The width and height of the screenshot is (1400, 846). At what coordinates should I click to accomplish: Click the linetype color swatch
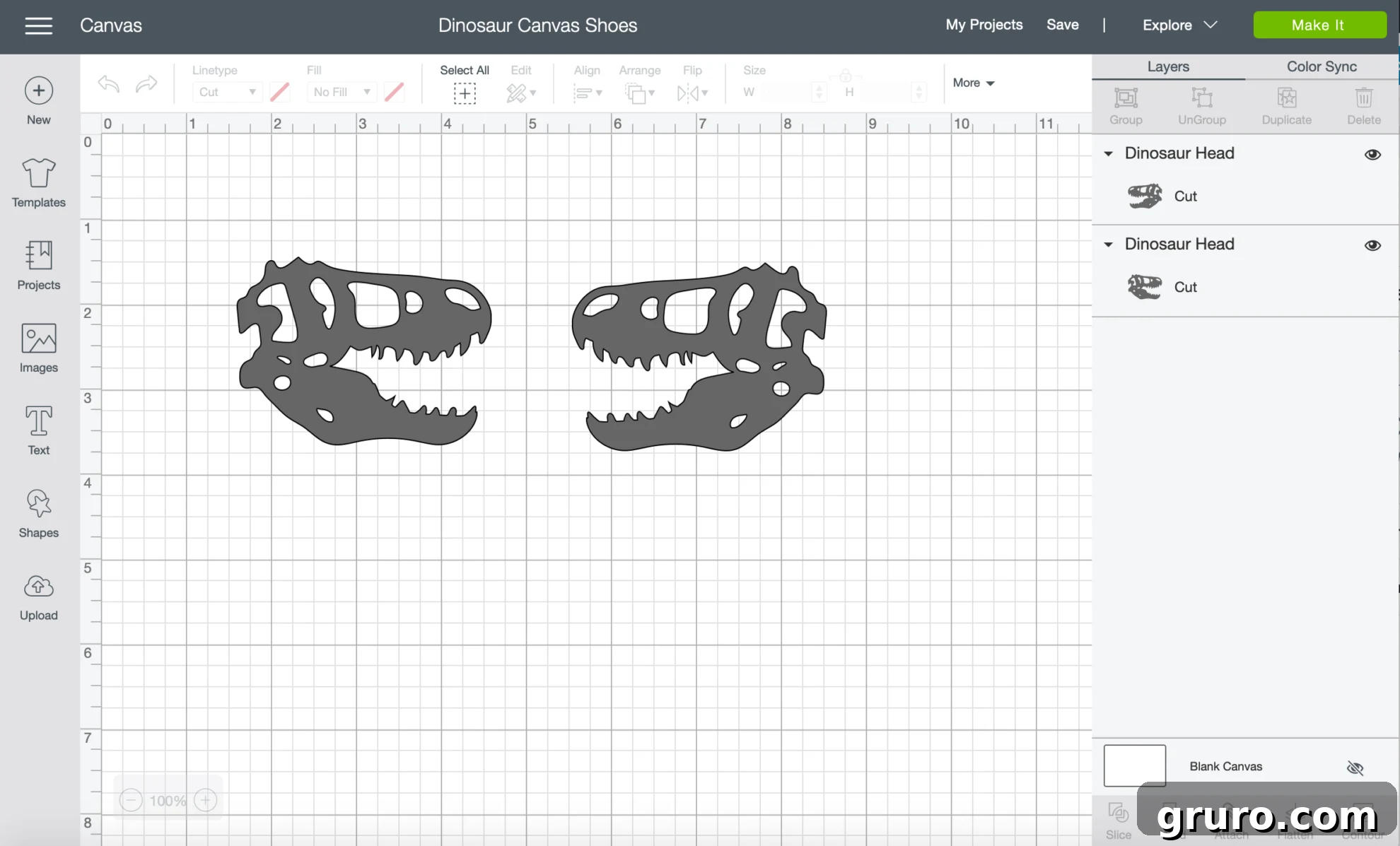point(279,92)
